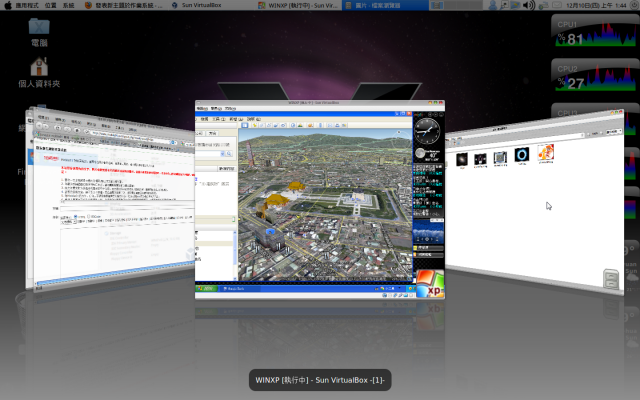Open the Google Earth search field dropdown arrow

click(x=222, y=154)
